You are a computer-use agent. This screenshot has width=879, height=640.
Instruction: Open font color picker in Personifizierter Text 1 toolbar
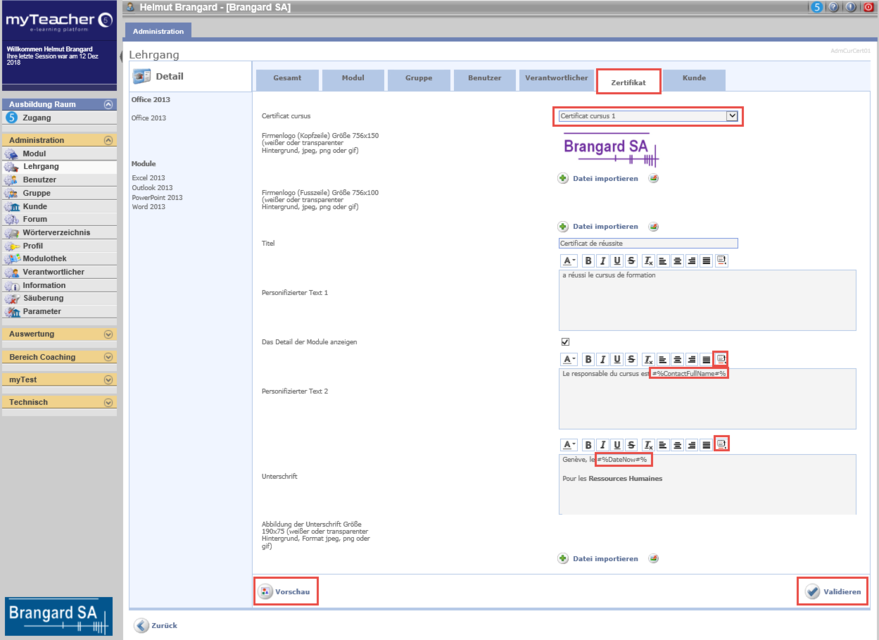(x=568, y=260)
